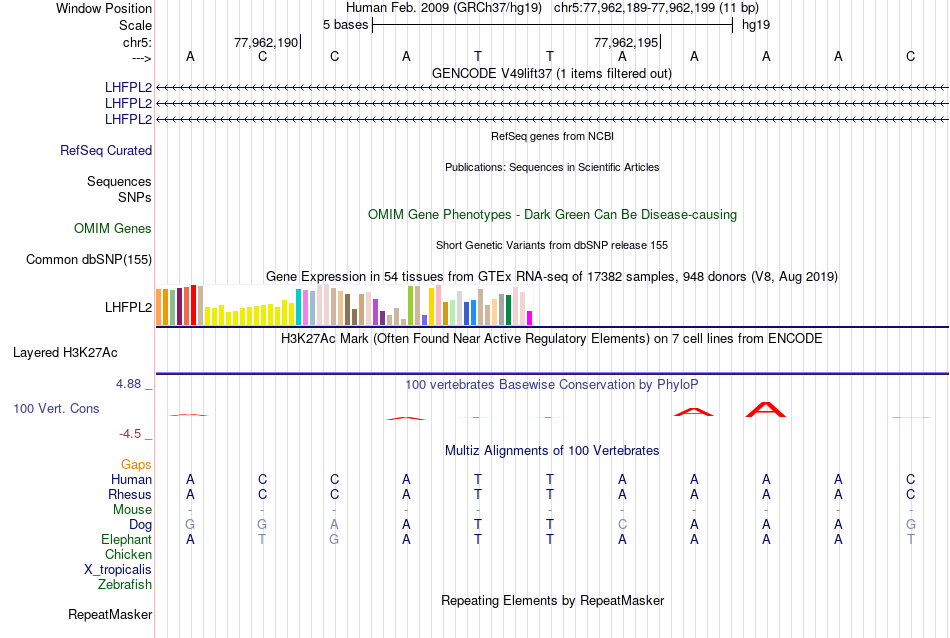Click the Human Feb. 2009 (GRCh37/hg19) title
Image resolution: width=950 pixels, height=638 pixels.
click(x=445, y=8)
